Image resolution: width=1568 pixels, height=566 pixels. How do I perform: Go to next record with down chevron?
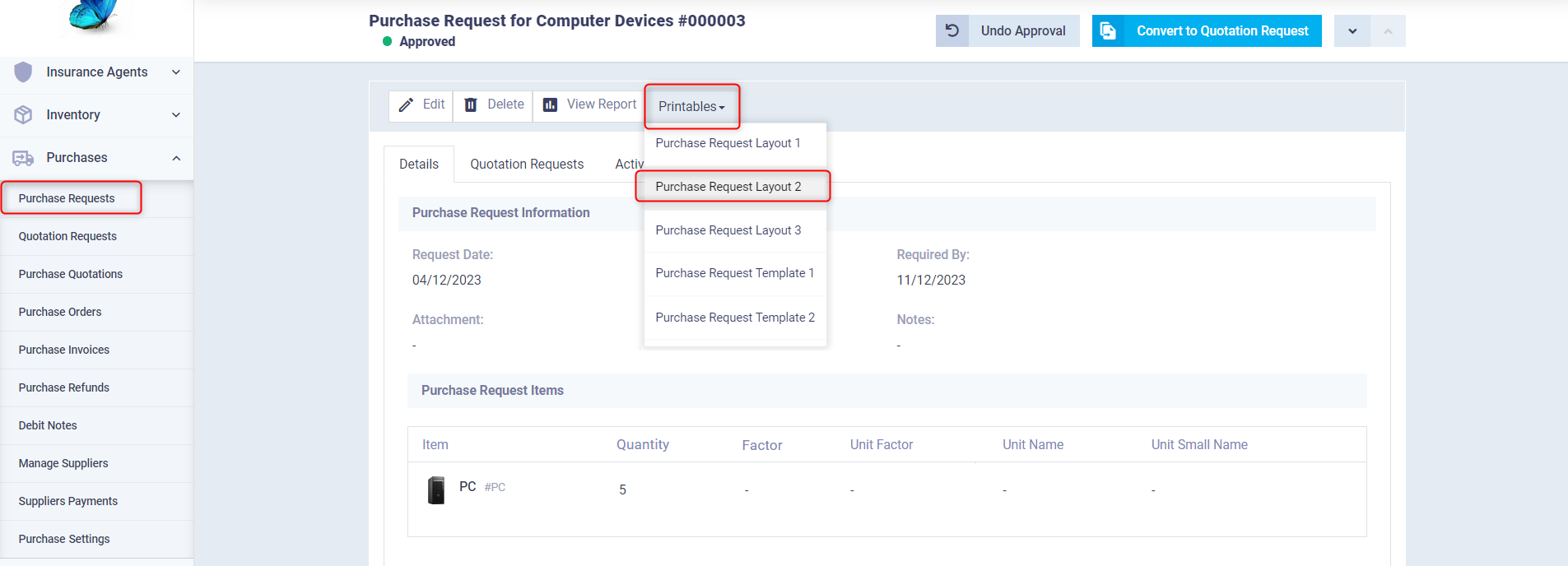1352,31
